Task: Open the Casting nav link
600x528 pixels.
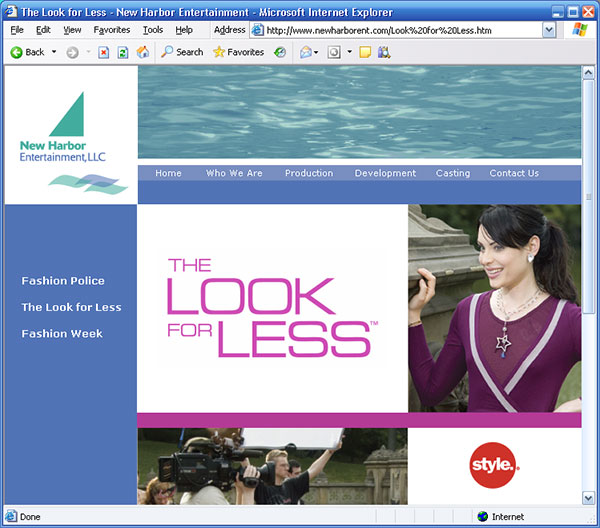Action: tap(453, 173)
